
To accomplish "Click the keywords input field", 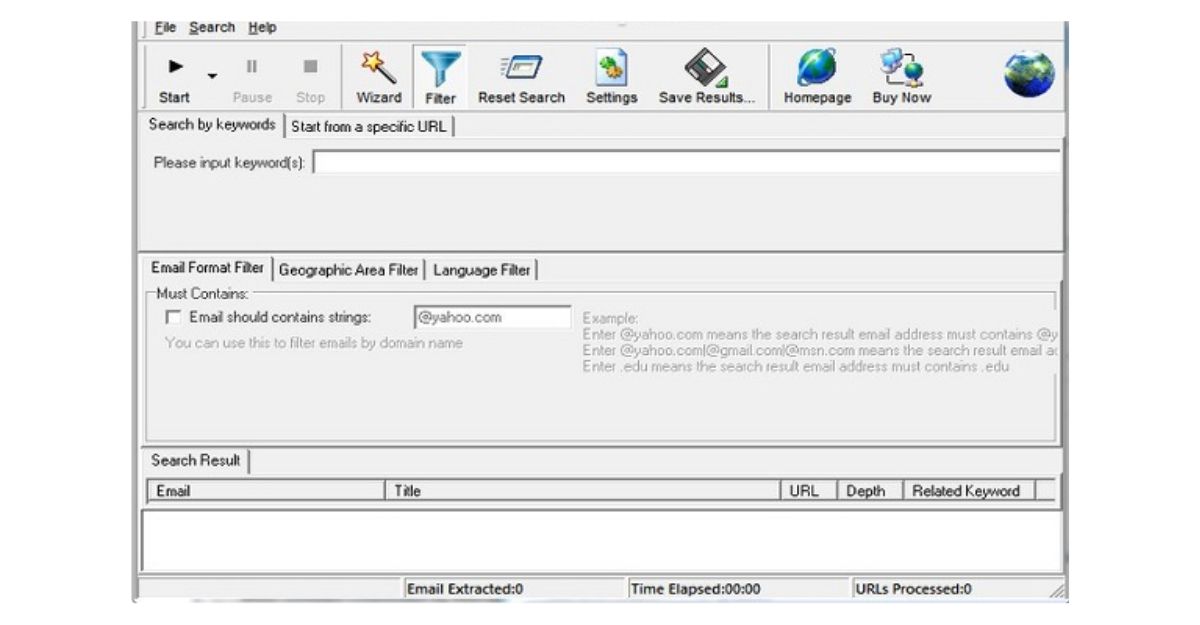I will click(690, 161).
